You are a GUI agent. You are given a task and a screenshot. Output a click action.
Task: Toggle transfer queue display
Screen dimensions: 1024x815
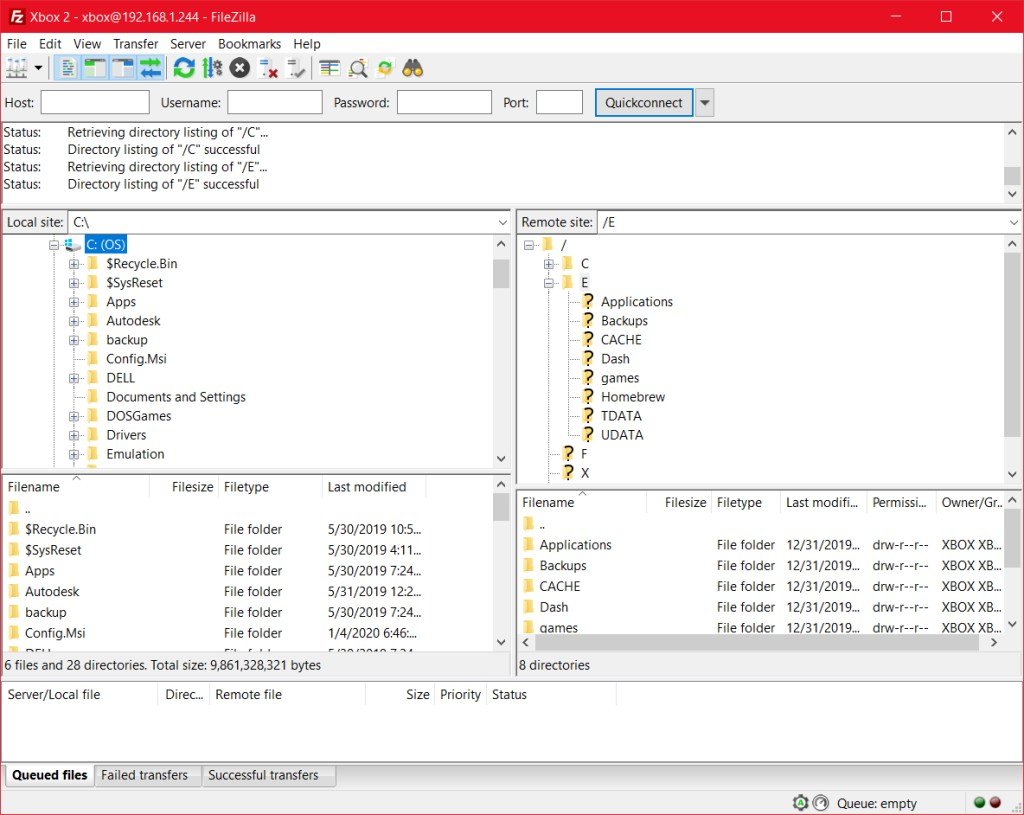pos(150,68)
